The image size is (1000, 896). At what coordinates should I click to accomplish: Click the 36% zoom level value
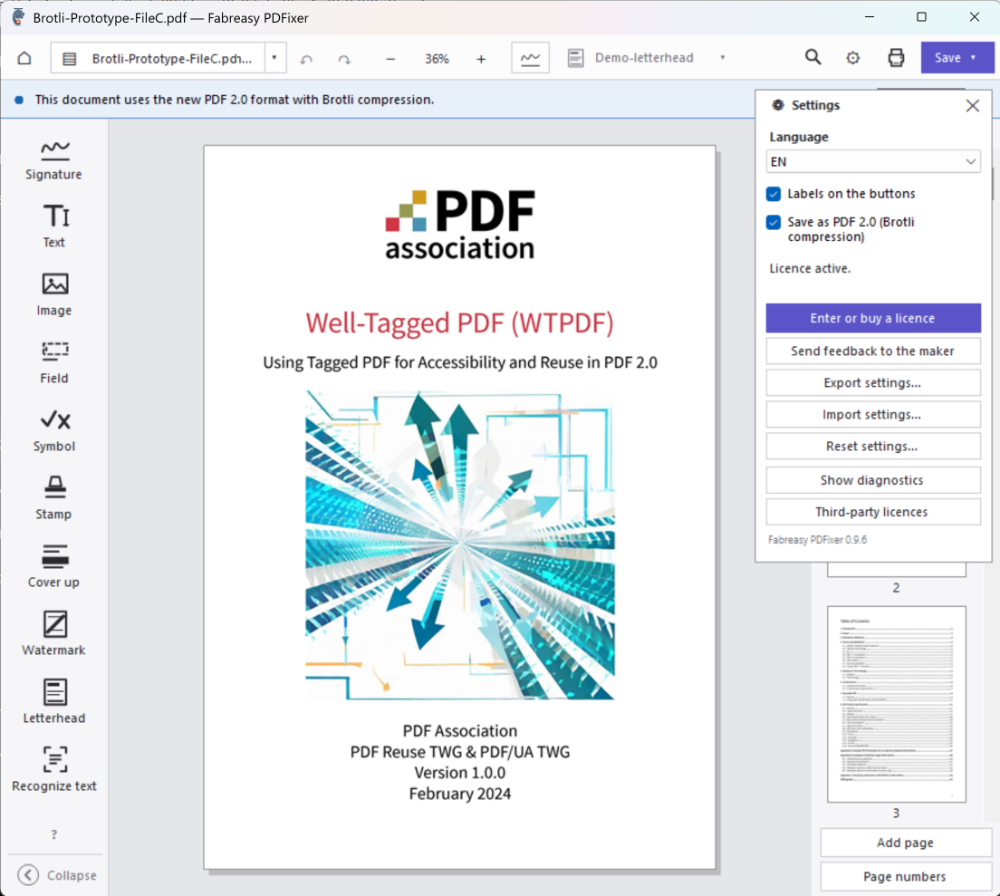(x=437, y=59)
